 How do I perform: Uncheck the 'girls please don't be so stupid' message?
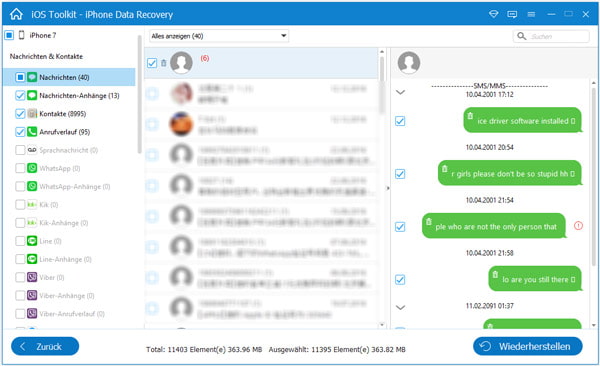(x=400, y=174)
